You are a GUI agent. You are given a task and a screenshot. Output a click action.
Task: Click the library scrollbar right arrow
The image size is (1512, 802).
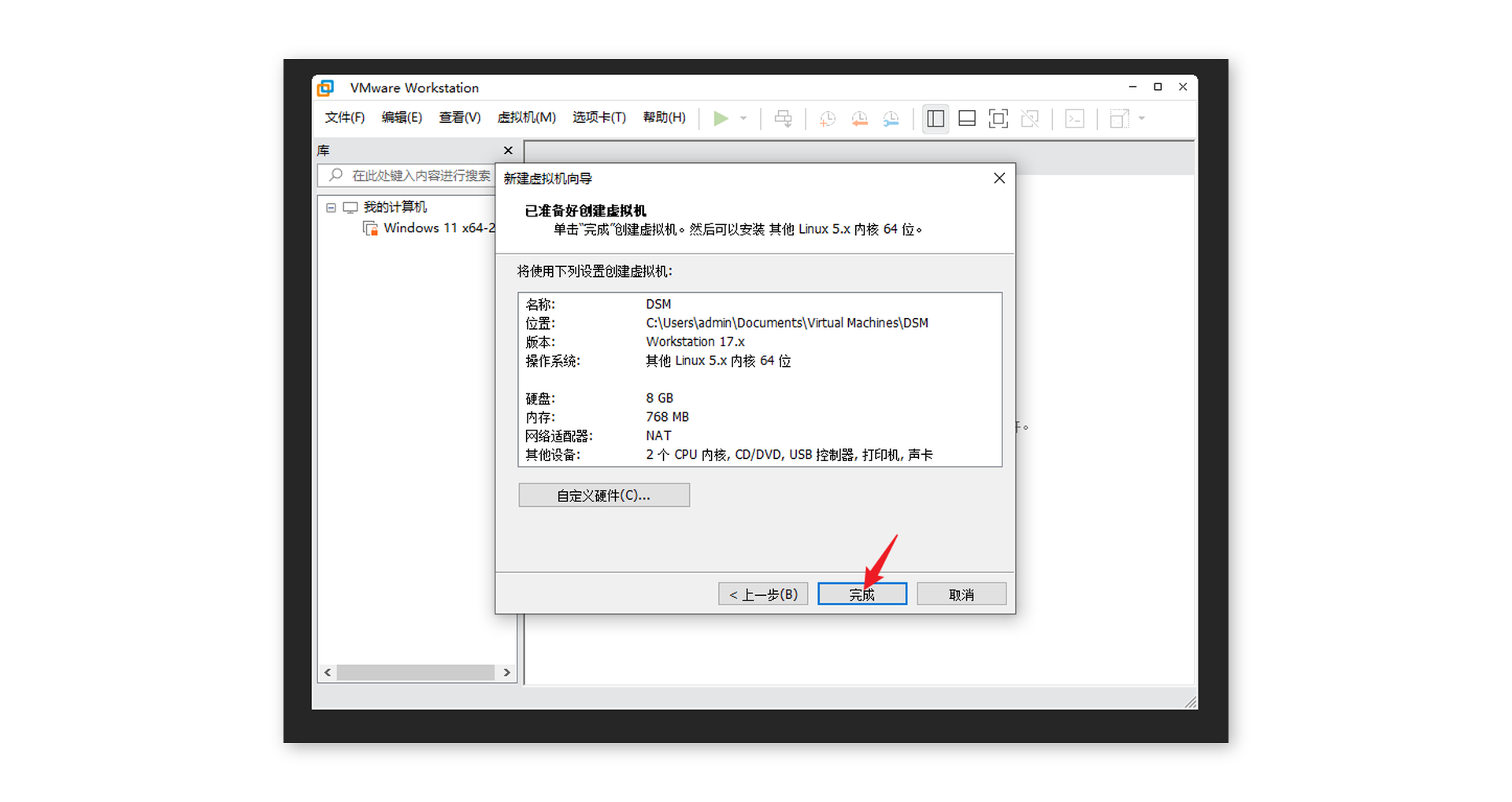(506, 672)
